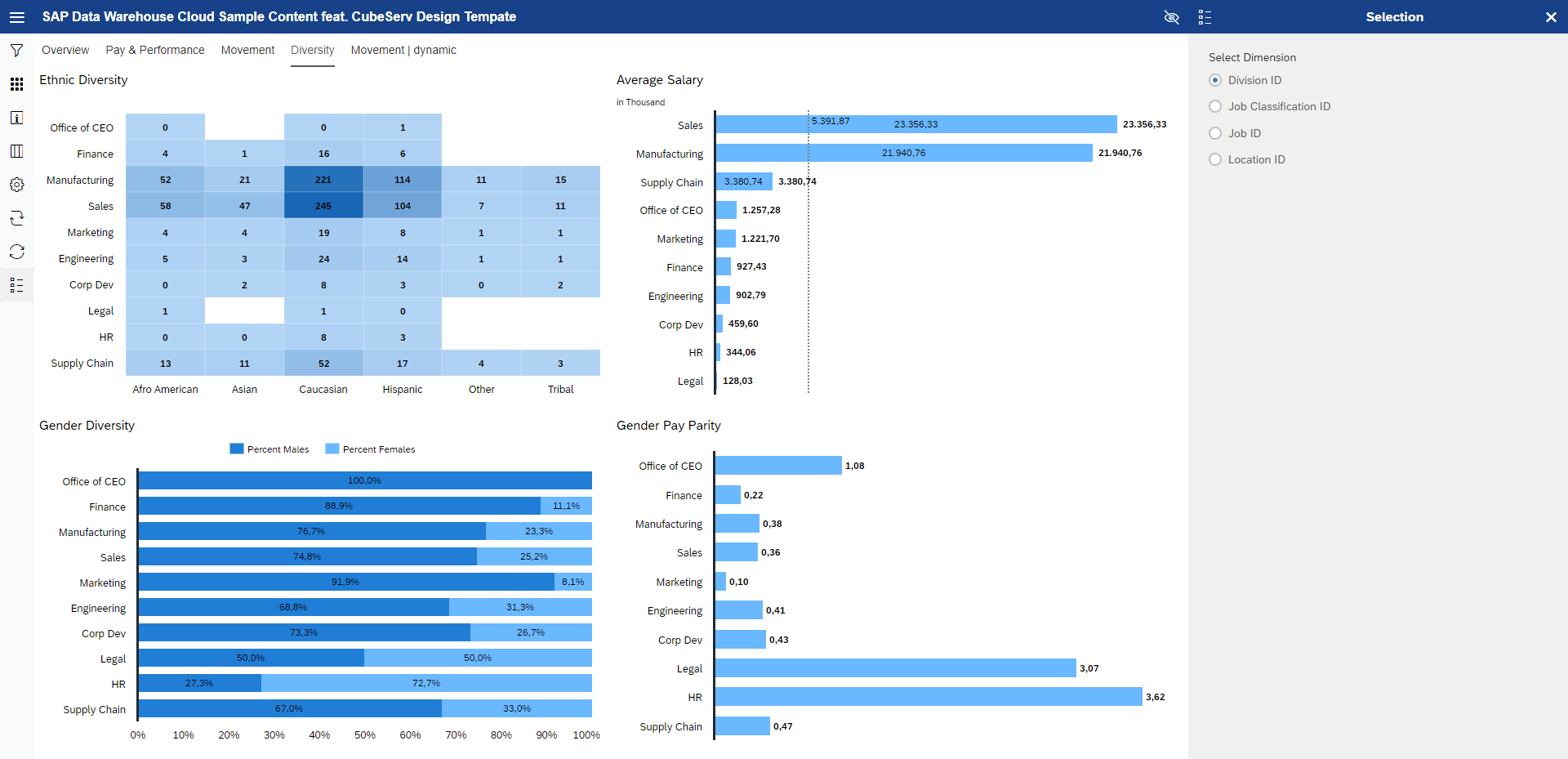Select the Job Classification ID radio button
The height and width of the screenshot is (759, 1568).
coord(1215,106)
